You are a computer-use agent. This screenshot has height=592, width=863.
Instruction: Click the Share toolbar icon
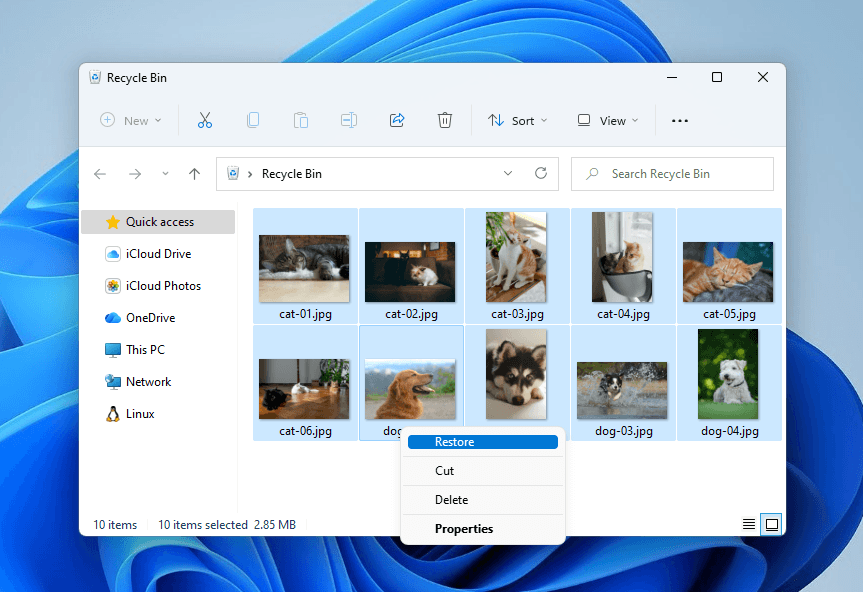(x=397, y=120)
